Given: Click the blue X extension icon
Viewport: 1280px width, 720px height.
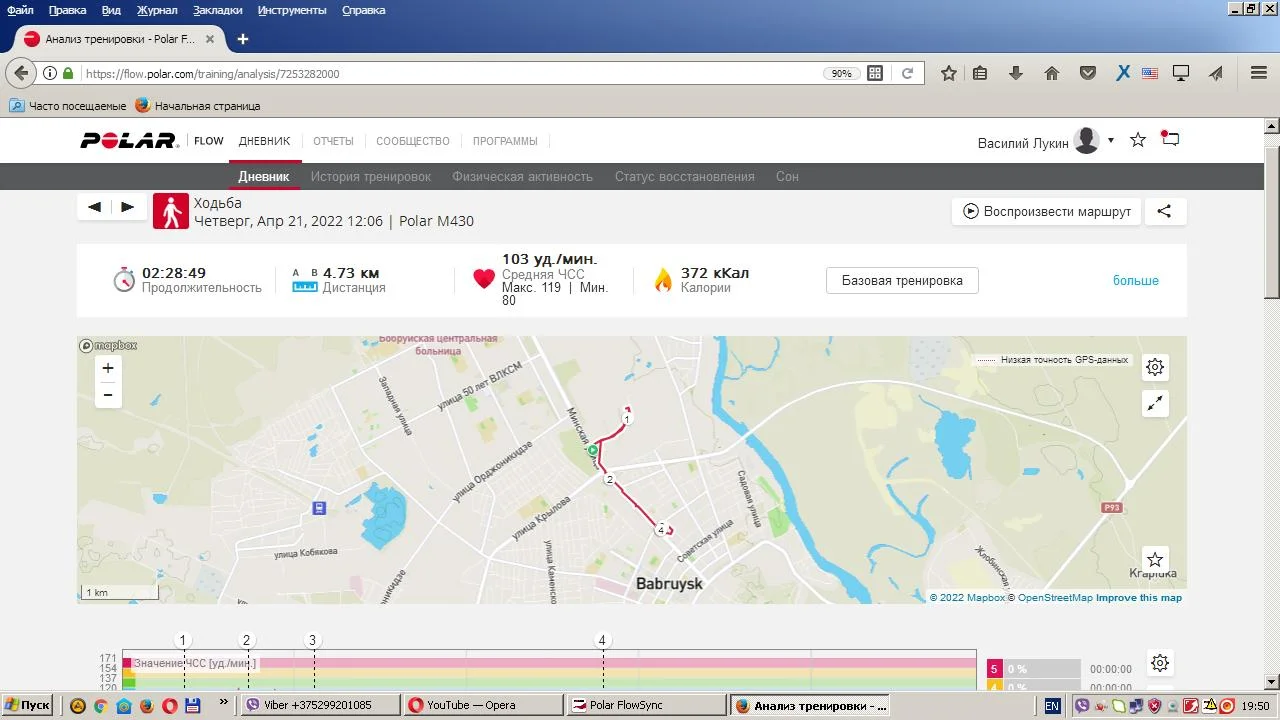Looking at the screenshot, I should (x=1123, y=73).
